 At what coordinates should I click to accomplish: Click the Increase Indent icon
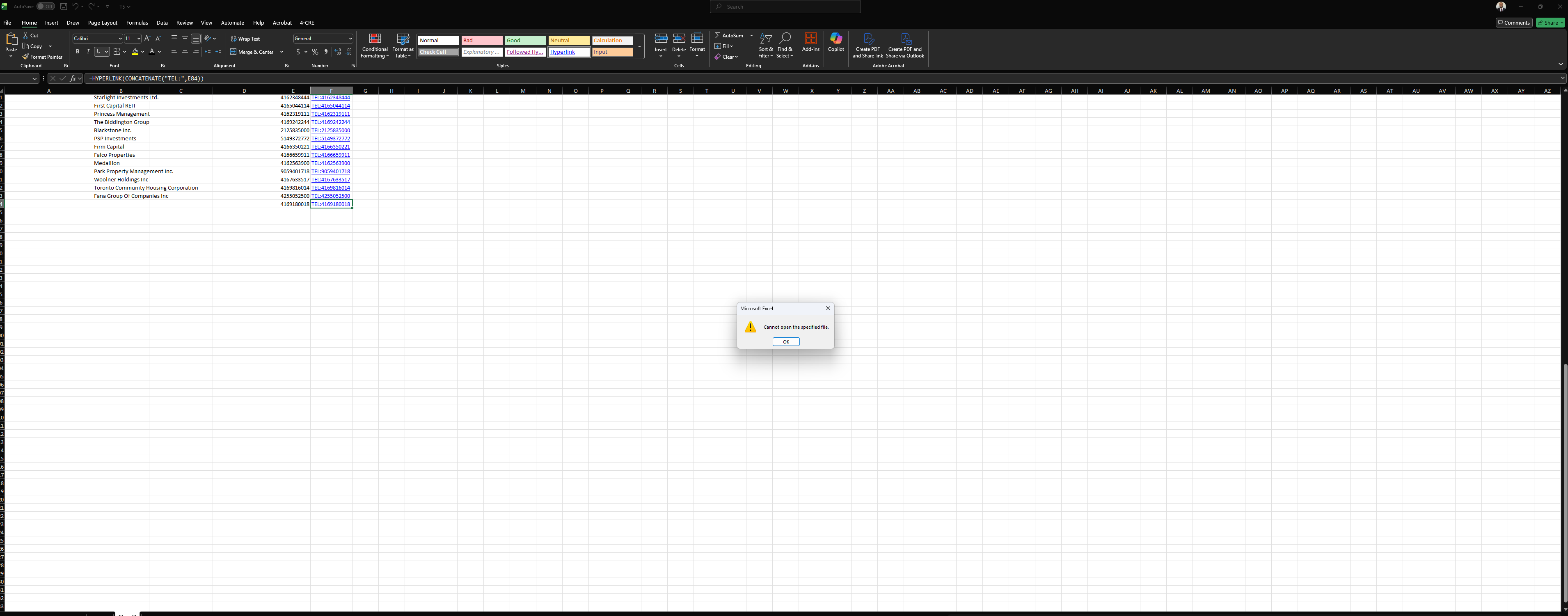pyautogui.click(x=219, y=52)
